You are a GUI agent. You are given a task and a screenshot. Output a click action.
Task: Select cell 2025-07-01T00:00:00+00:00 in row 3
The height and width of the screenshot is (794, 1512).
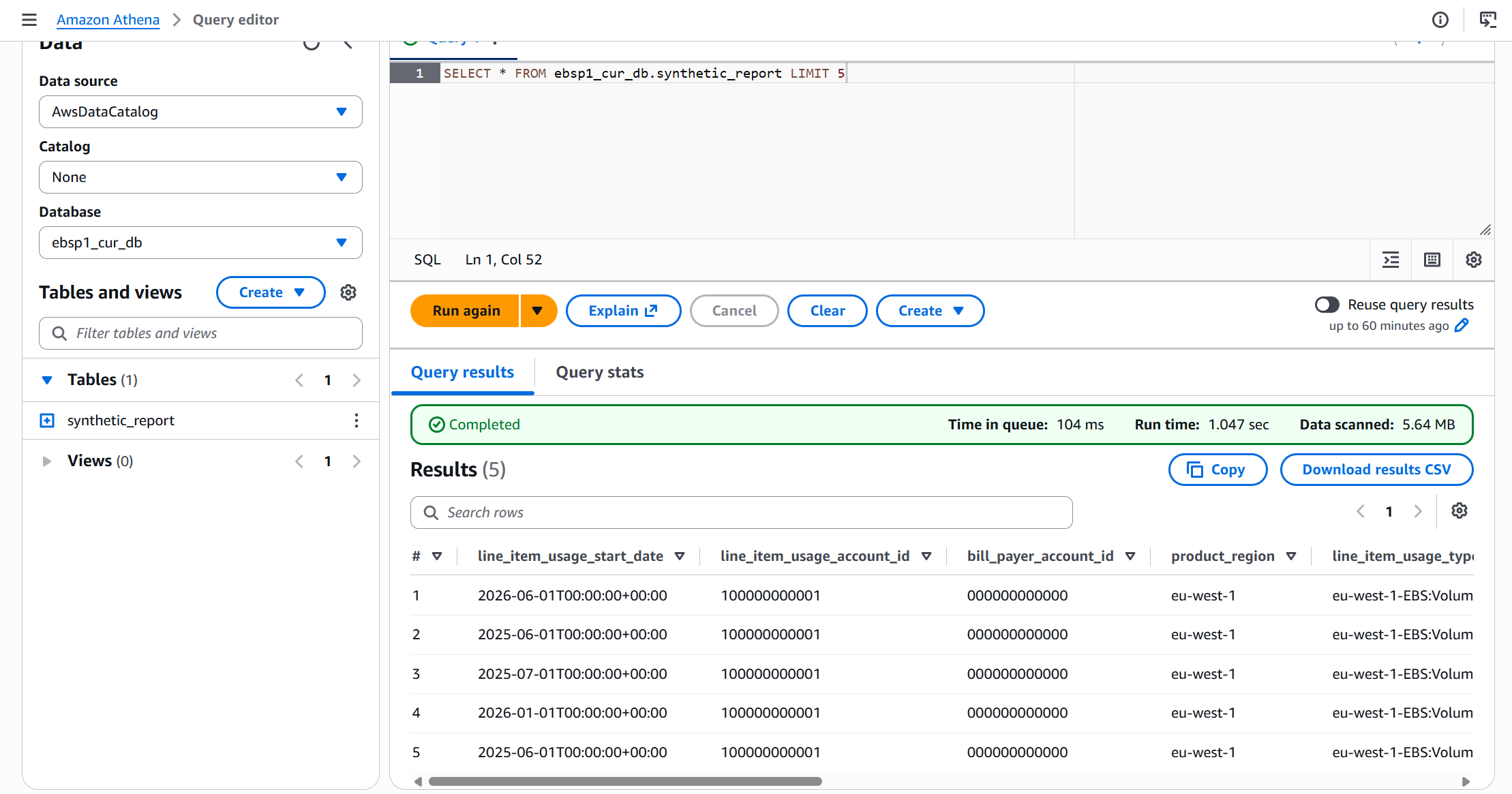coord(572,674)
